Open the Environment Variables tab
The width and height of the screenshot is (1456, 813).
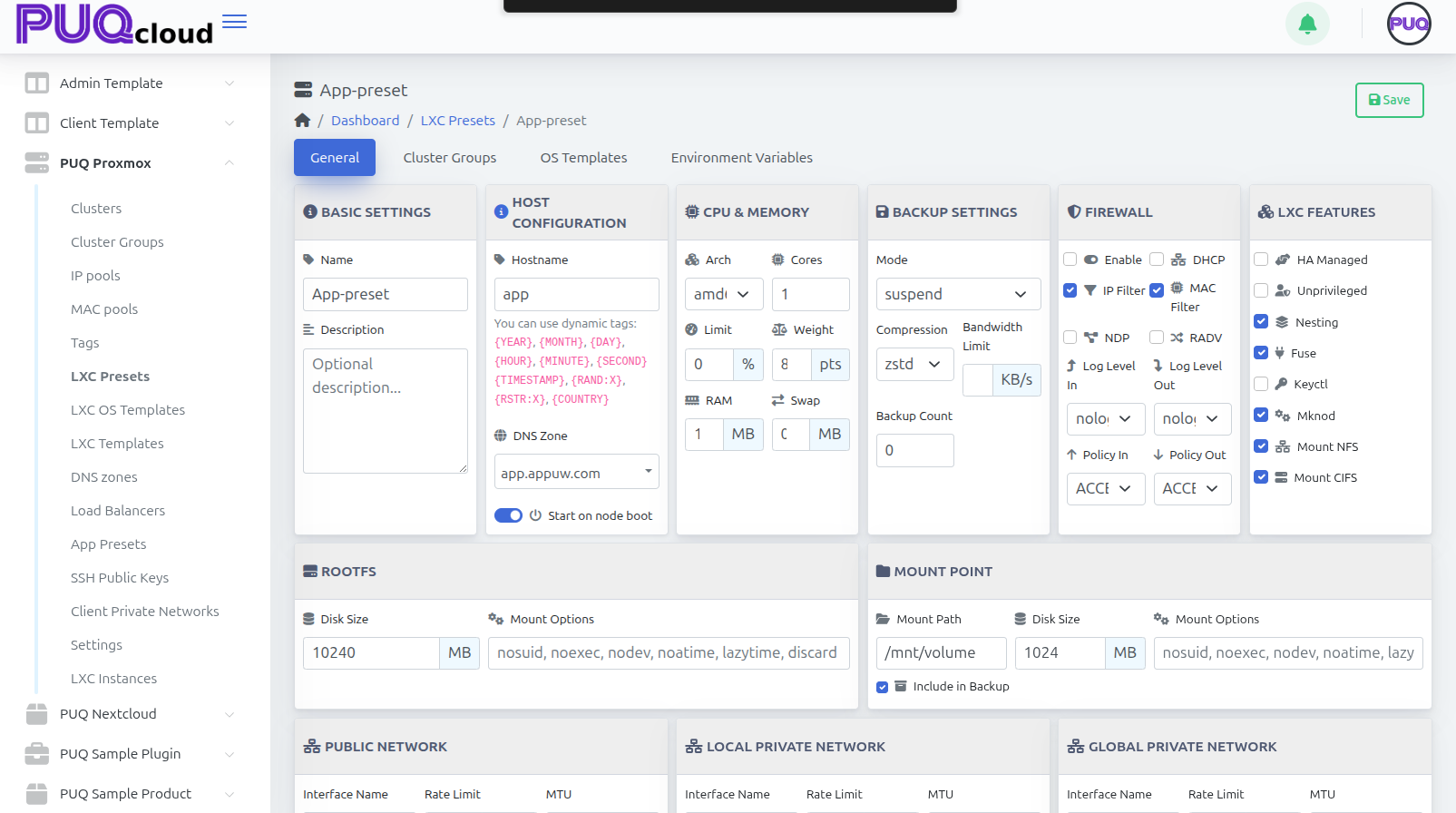point(741,158)
